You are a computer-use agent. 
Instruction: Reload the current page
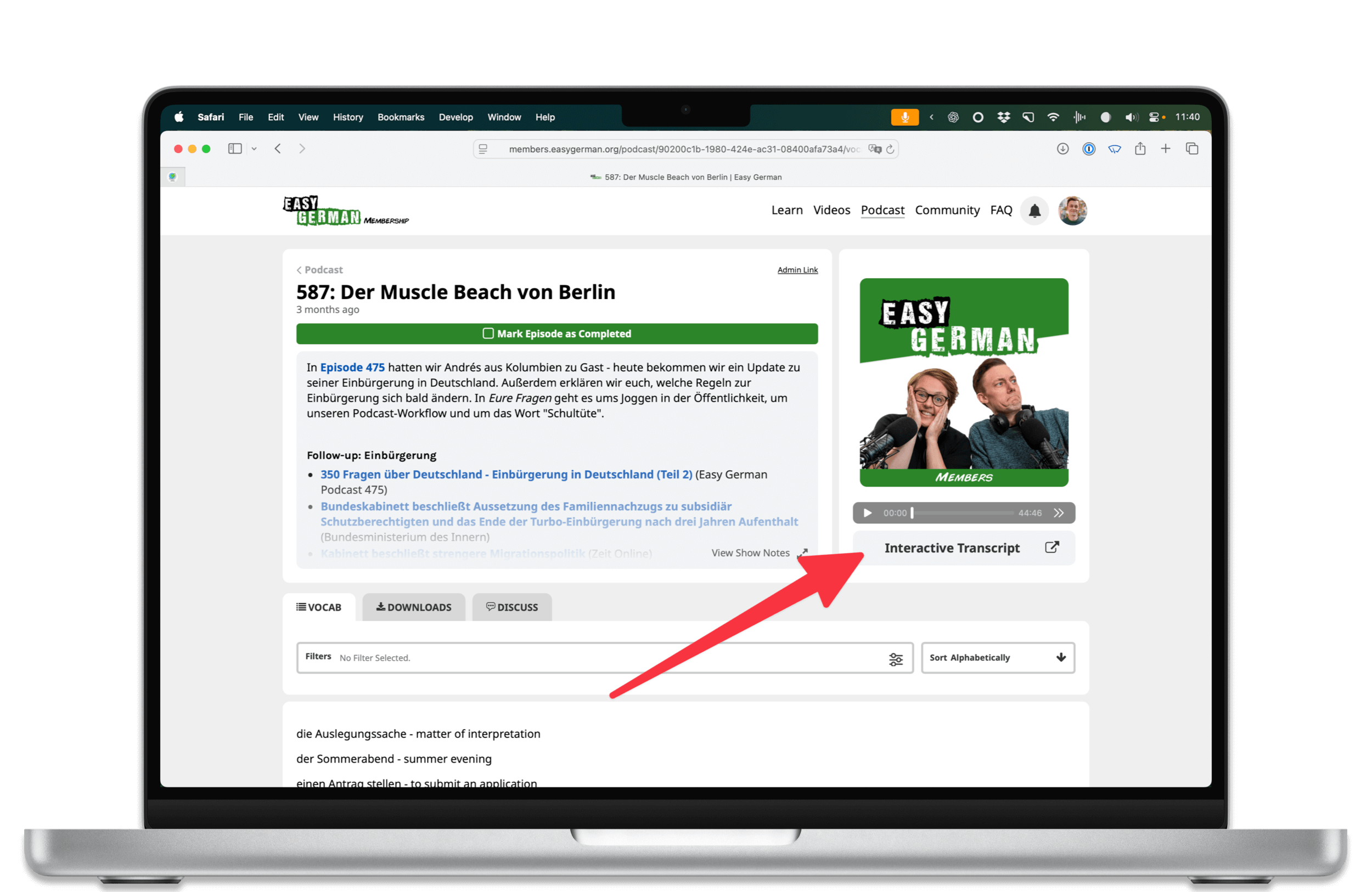pyautogui.click(x=891, y=149)
